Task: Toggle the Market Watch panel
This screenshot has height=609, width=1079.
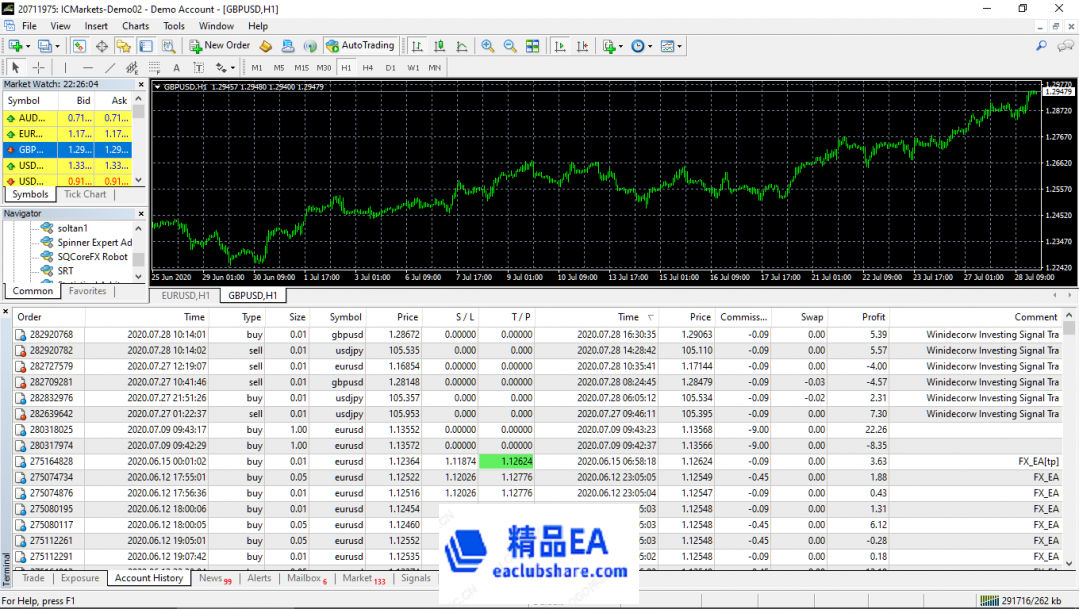Action: pos(79,46)
